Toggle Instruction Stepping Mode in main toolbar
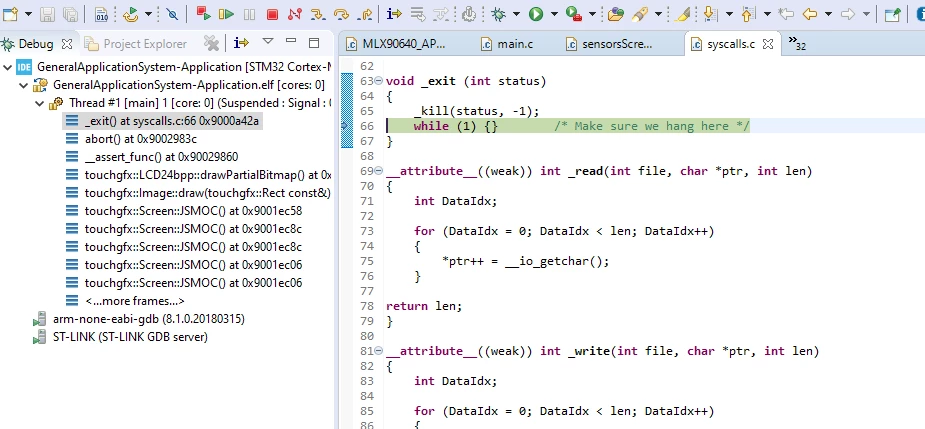Image resolution: width=925 pixels, height=429 pixels. pyautogui.click(x=393, y=14)
